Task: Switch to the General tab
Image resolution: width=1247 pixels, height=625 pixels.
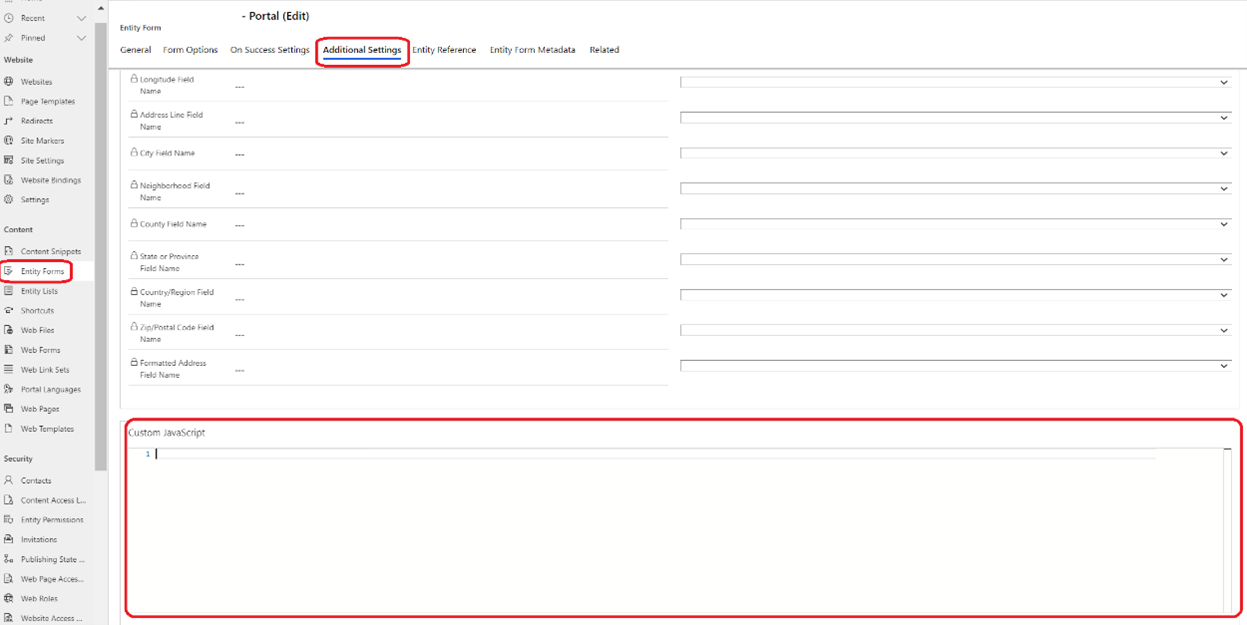Action: point(136,50)
